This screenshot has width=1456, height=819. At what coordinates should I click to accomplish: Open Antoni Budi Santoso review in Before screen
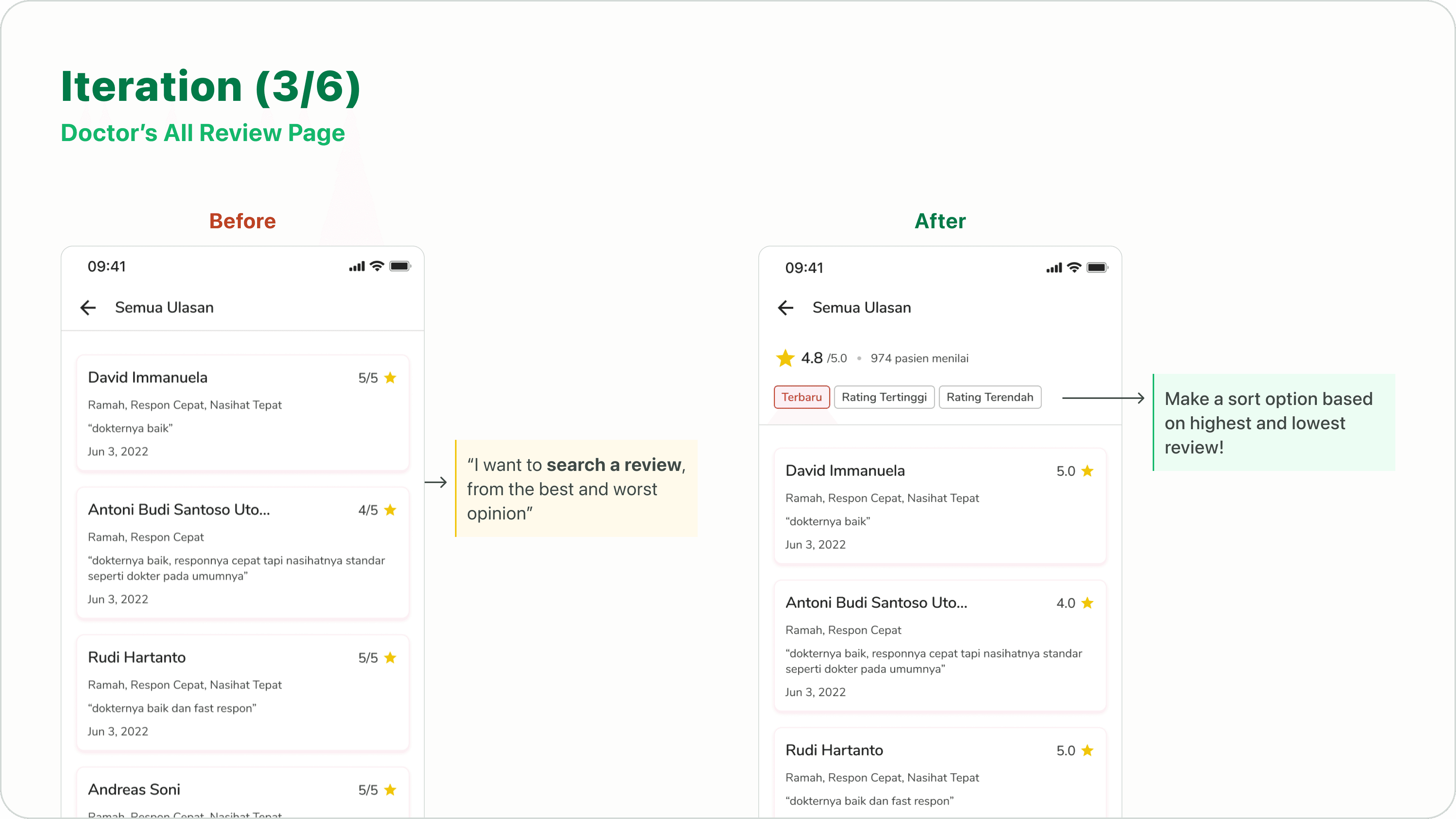pos(243,553)
